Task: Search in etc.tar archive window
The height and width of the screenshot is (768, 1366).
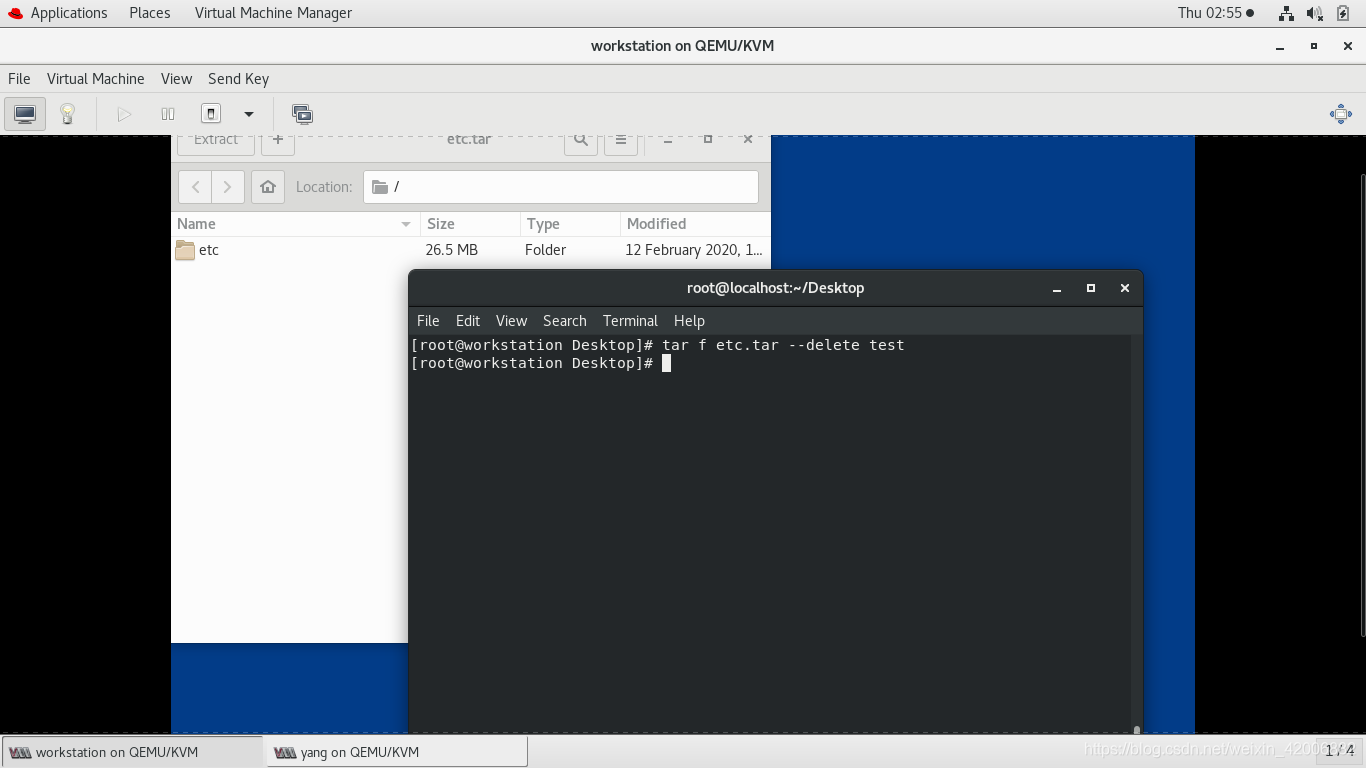Action: tap(581, 141)
